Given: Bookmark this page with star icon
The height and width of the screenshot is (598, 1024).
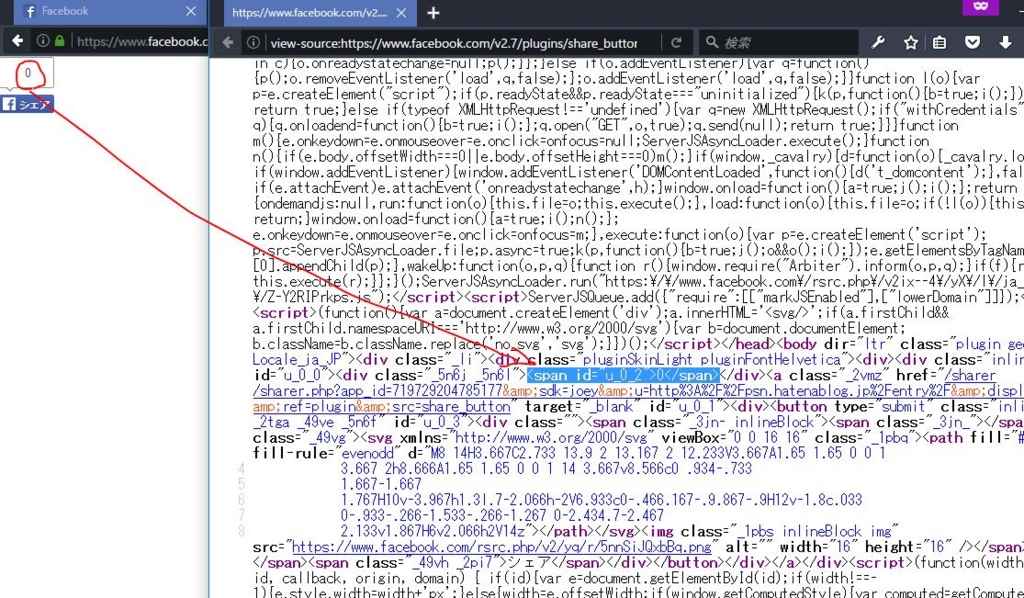Looking at the screenshot, I should tap(910, 42).
